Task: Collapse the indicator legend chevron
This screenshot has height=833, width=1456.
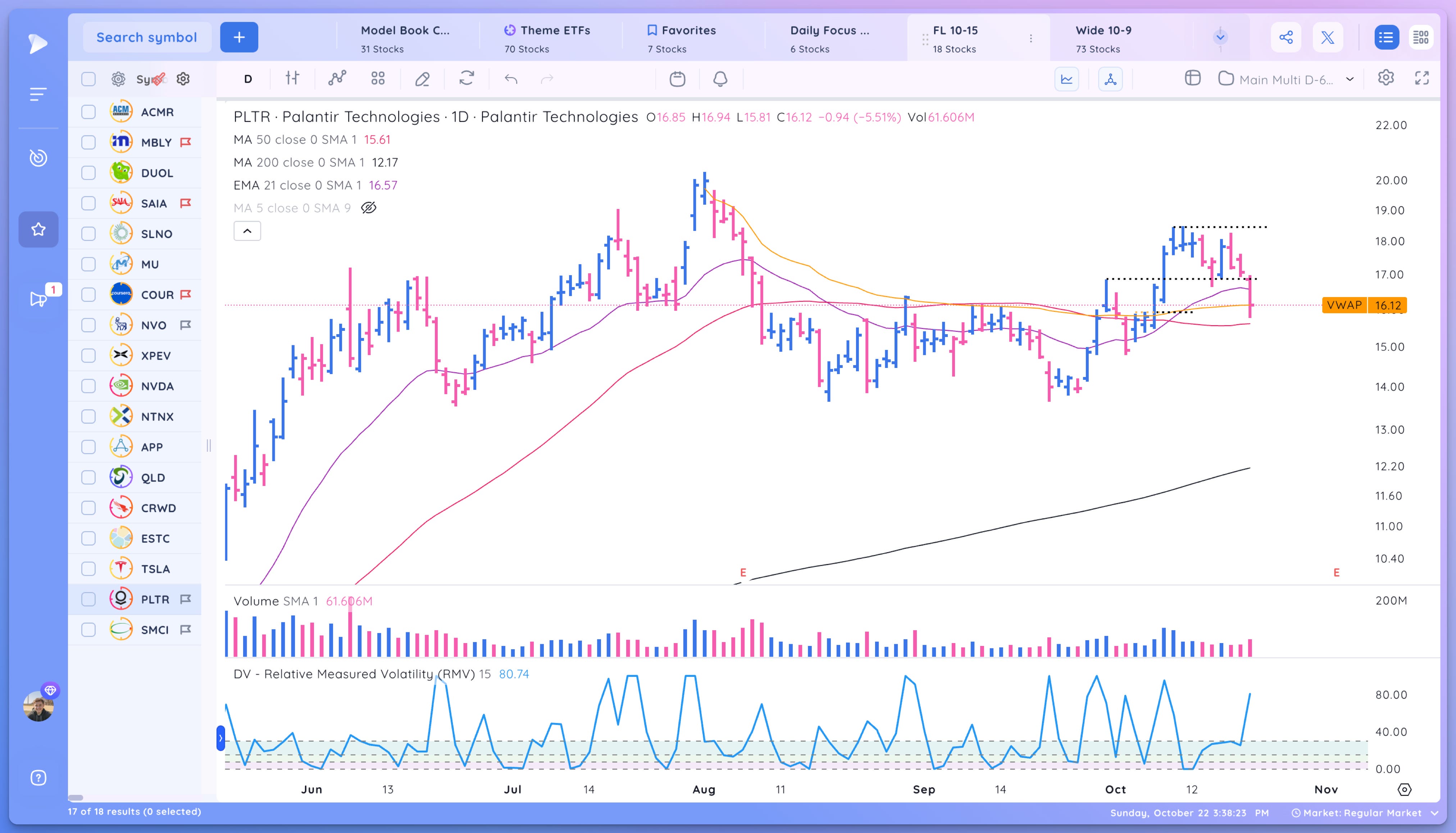Action: coord(247,231)
